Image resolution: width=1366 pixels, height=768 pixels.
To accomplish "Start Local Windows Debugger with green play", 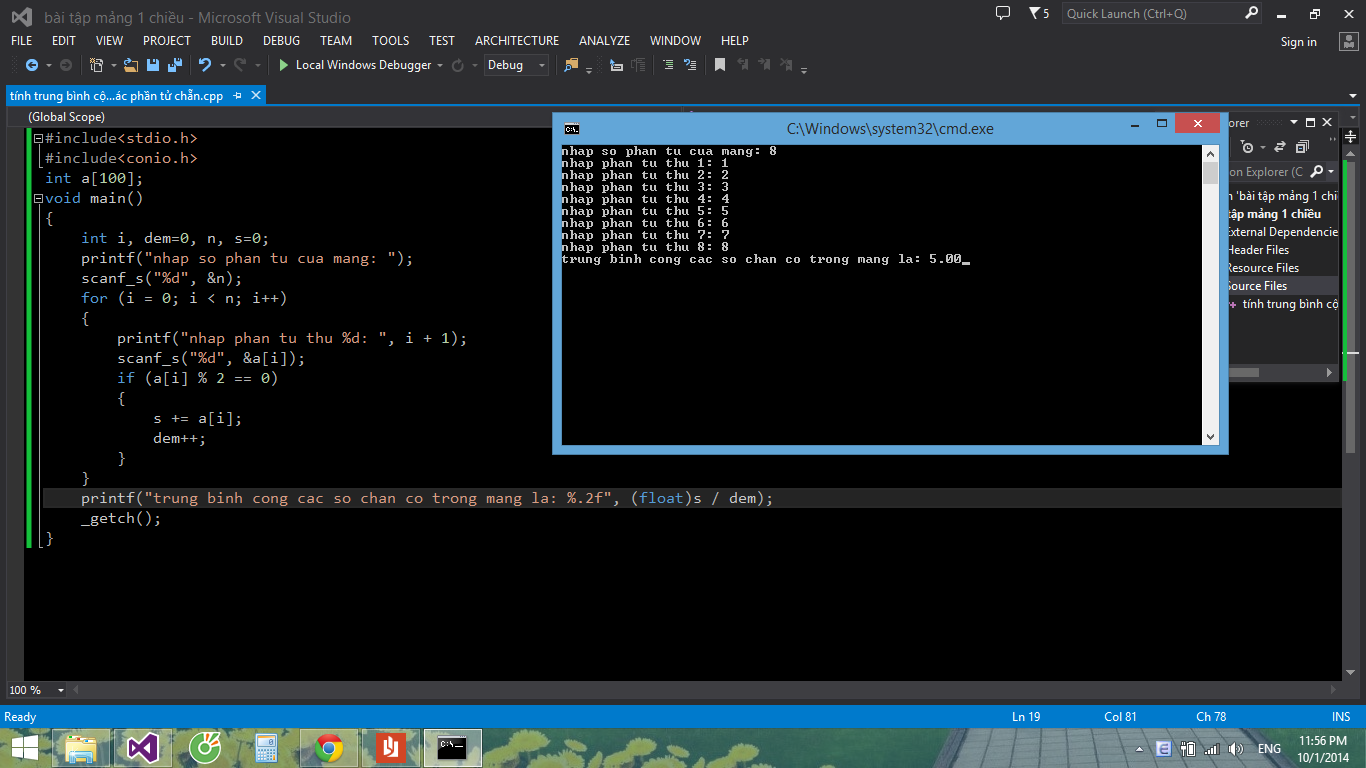I will click(284, 65).
